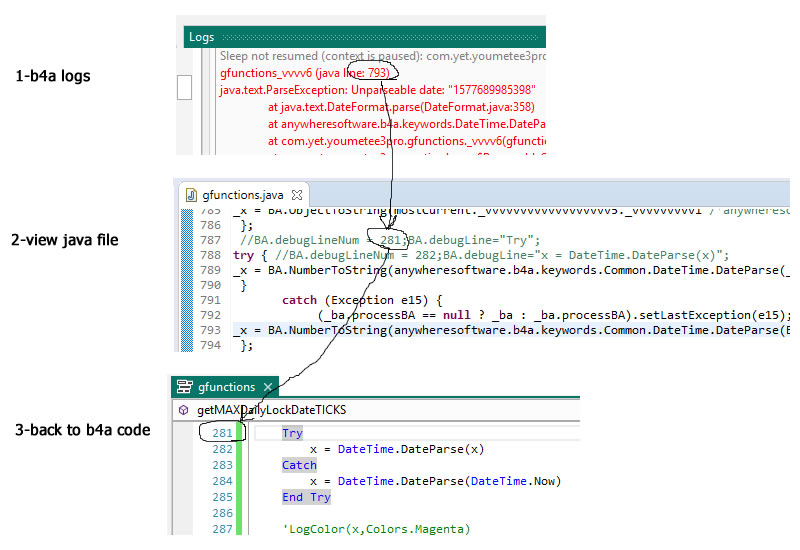Image resolution: width=800 pixels, height=550 pixels.
Task: Click B4A line number 282
Action: pos(222,449)
